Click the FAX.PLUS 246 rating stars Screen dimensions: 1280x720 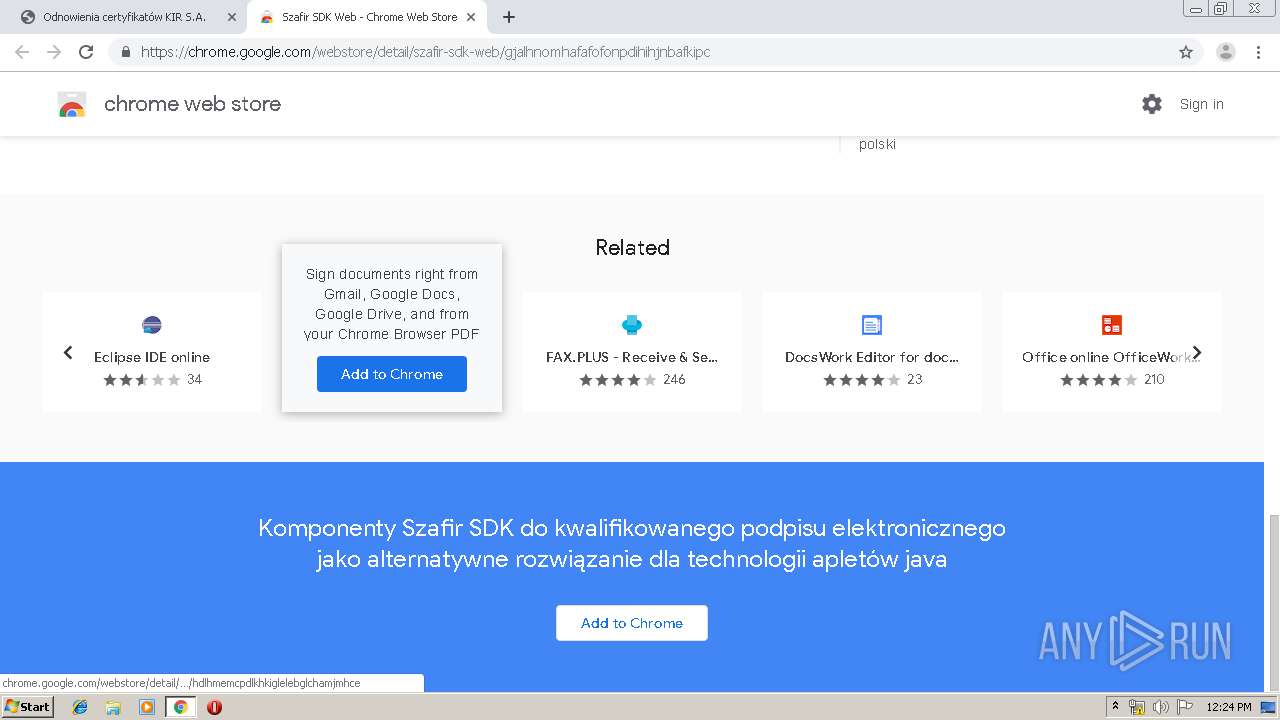click(618, 380)
